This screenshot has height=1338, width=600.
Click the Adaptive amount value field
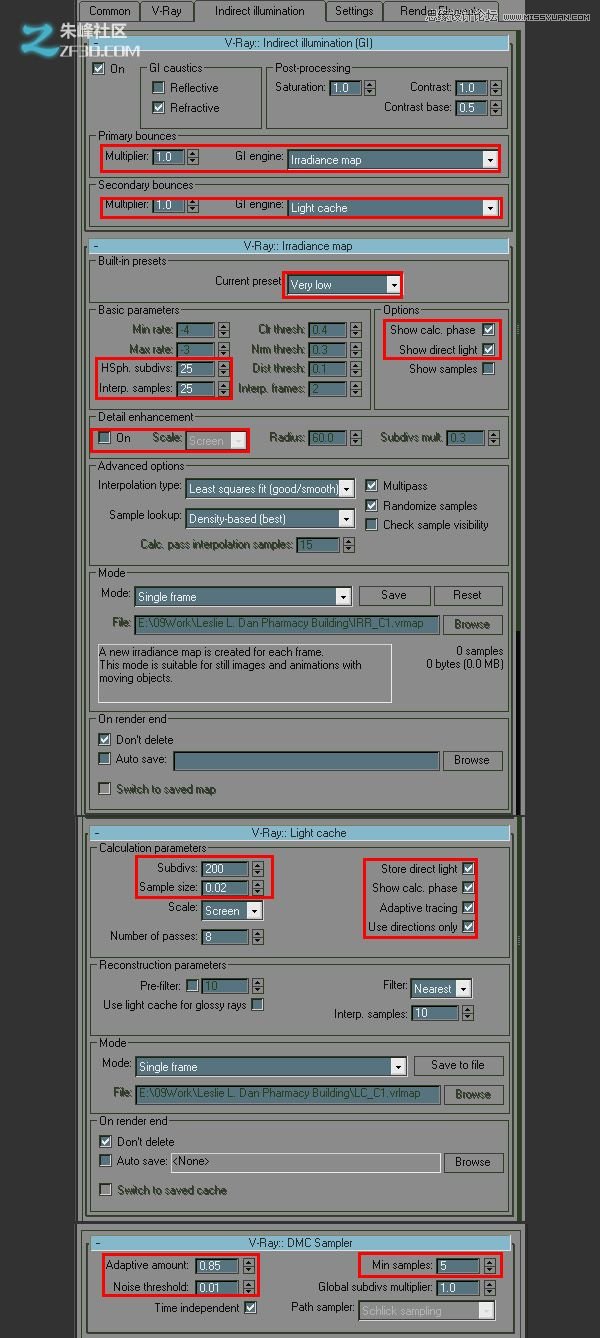point(217,1266)
